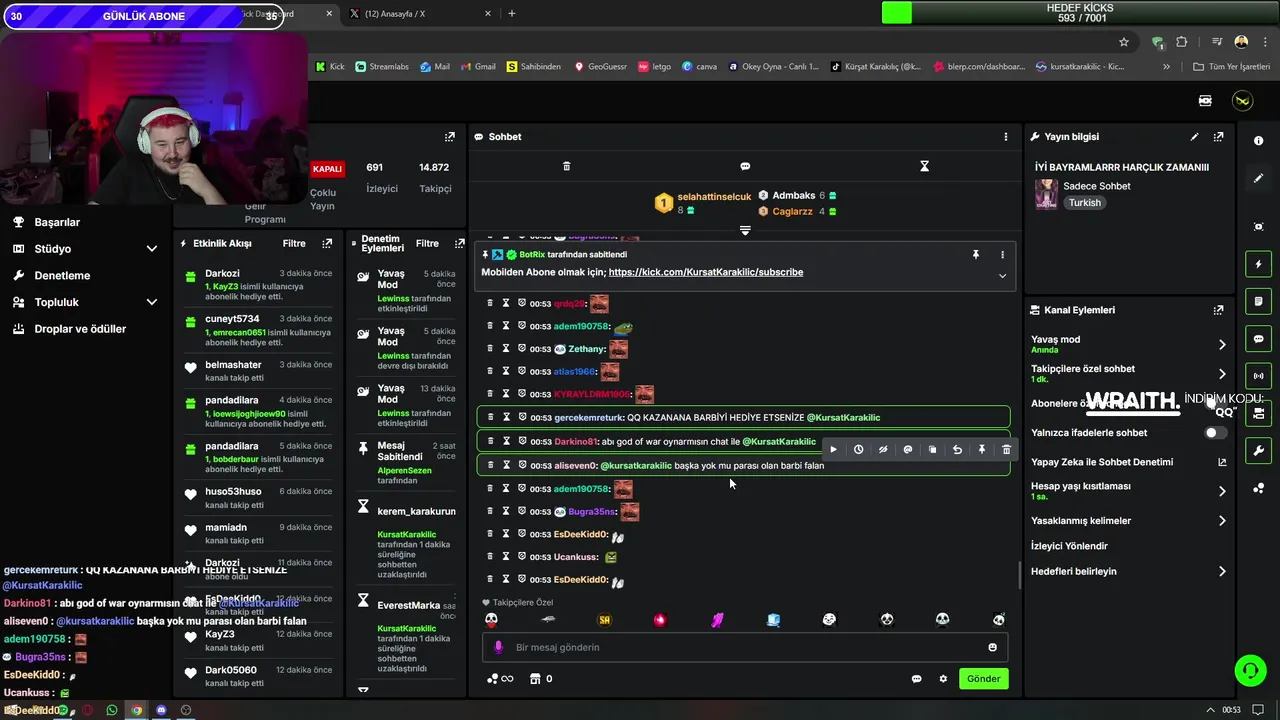Delete the qrdq29 chat message
The width and height of the screenshot is (1280, 720).
click(490, 303)
